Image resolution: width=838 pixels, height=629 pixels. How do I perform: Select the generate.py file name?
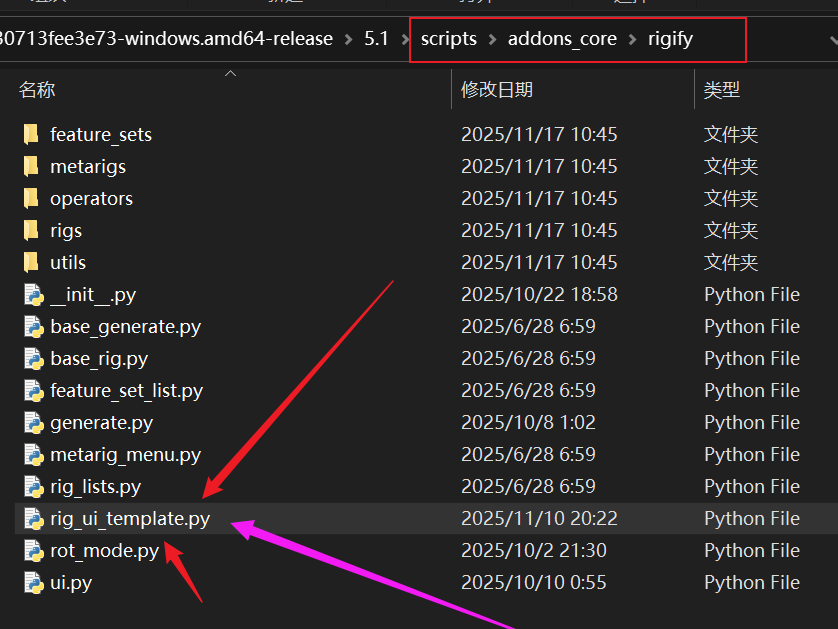click(102, 423)
